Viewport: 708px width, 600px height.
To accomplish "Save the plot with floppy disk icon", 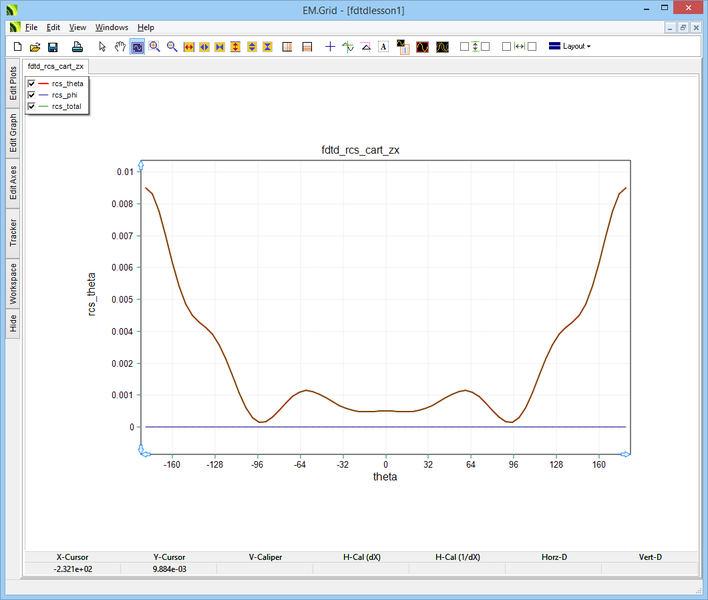I will pos(53,46).
